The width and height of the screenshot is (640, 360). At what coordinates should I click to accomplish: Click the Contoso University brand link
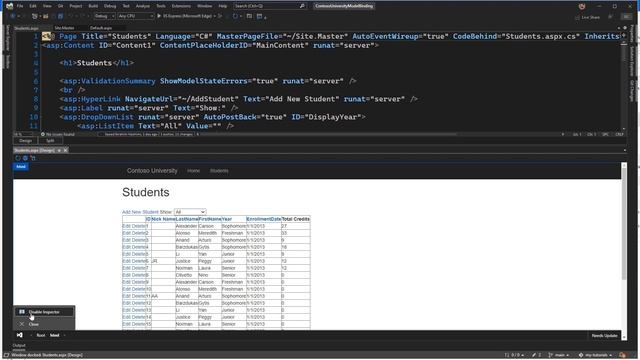click(152, 171)
